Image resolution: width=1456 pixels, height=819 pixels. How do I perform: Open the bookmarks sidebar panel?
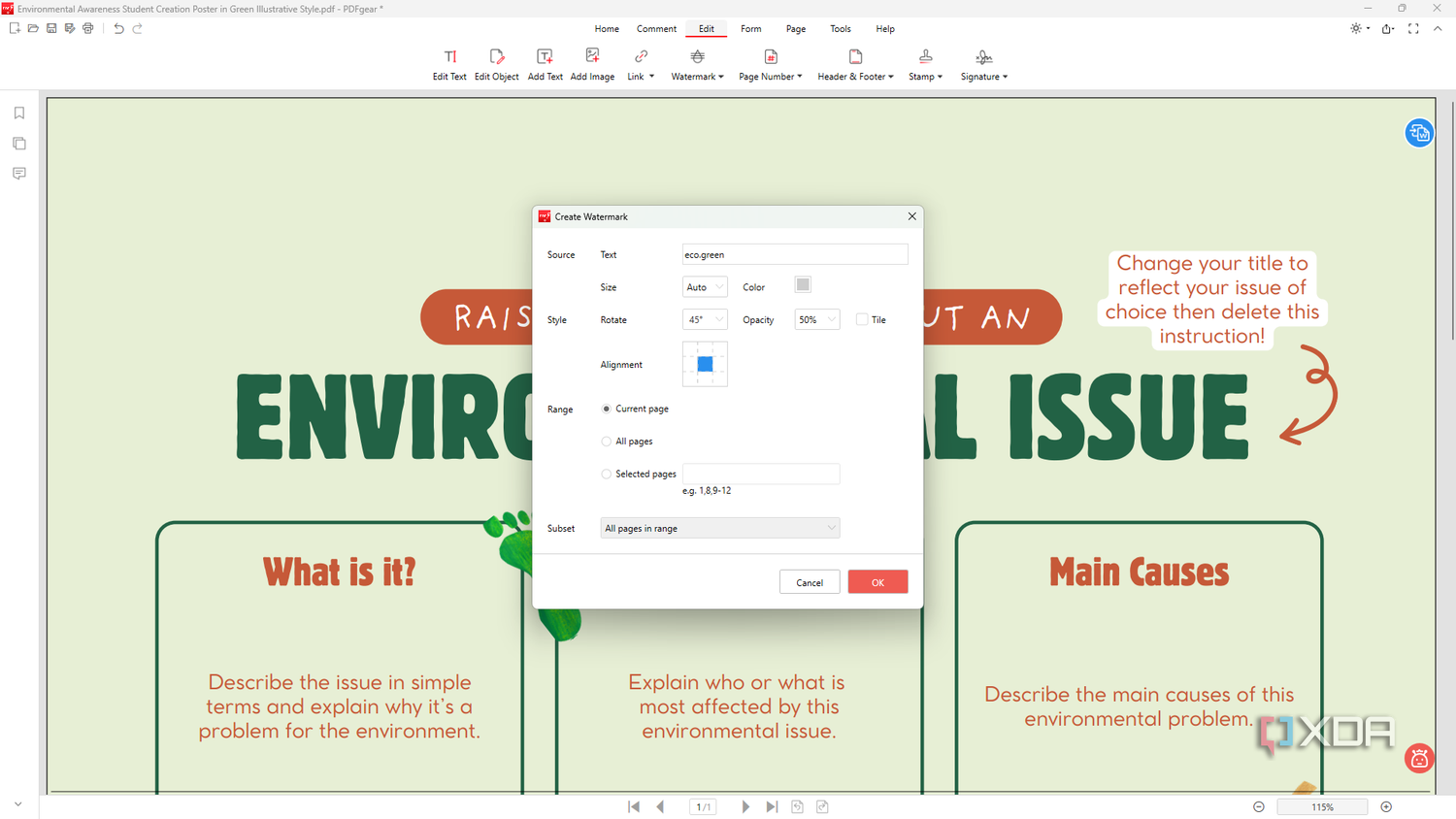[19, 114]
